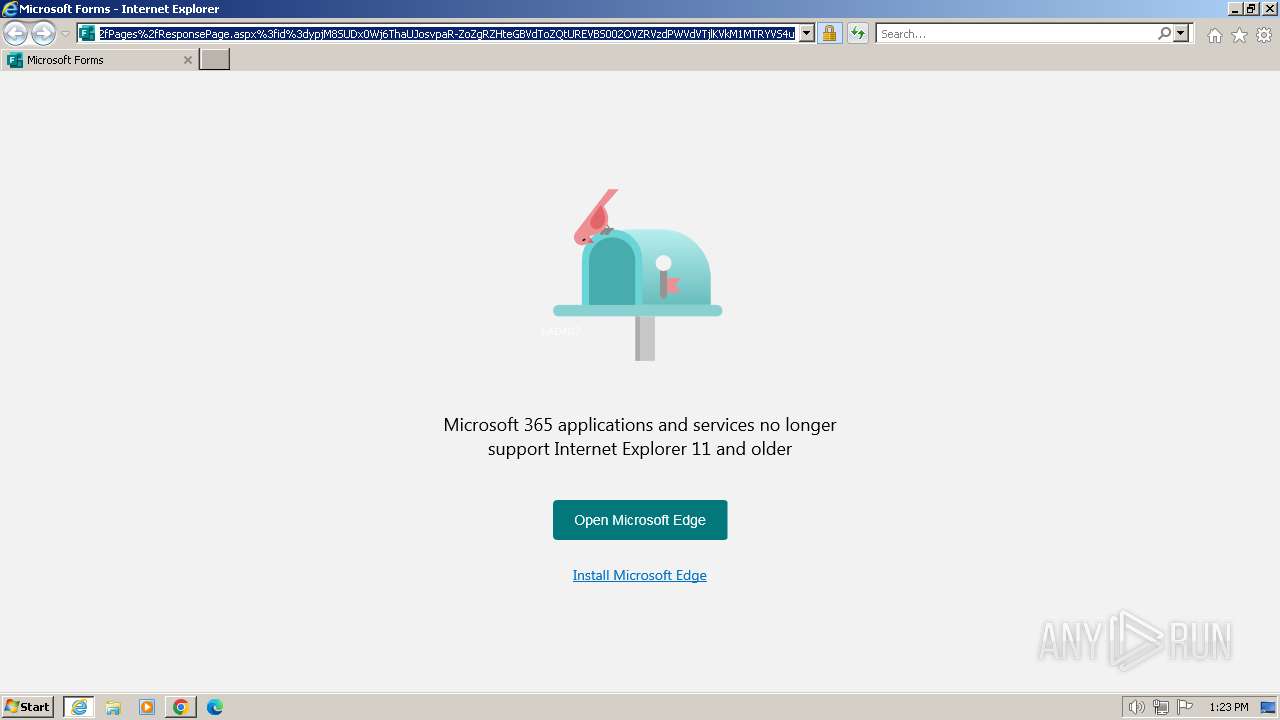This screenshot has width=1280, height=720.
Task: Show desktop via the tray corner button
Action: pyautogui.click(x=1268, y=707)
